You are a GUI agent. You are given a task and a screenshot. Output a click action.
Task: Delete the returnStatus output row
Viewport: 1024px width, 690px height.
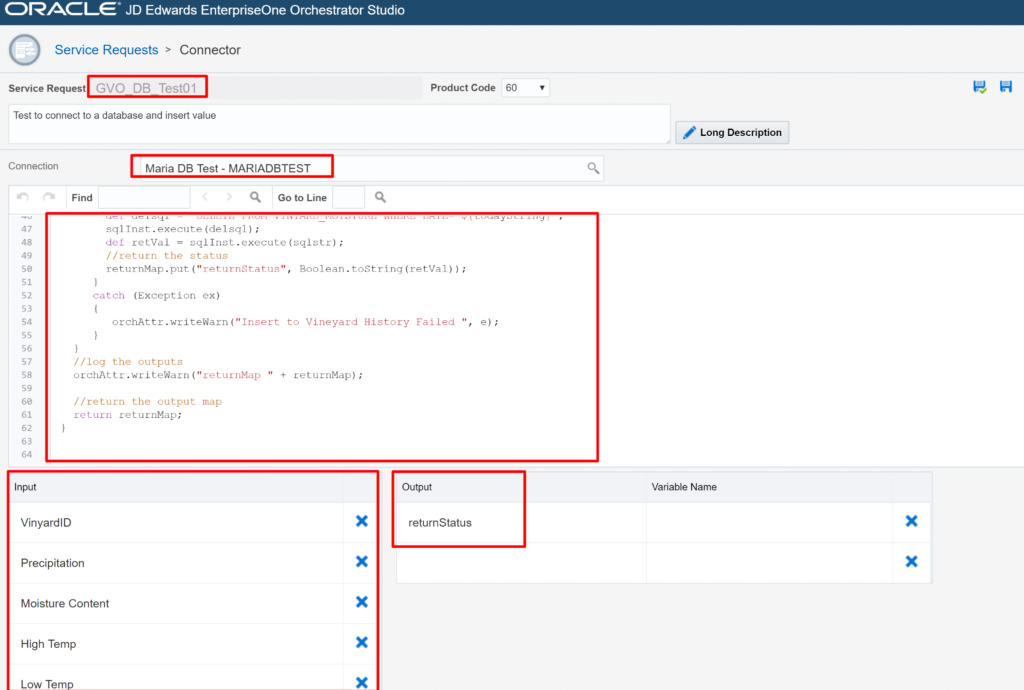(912, 521)
